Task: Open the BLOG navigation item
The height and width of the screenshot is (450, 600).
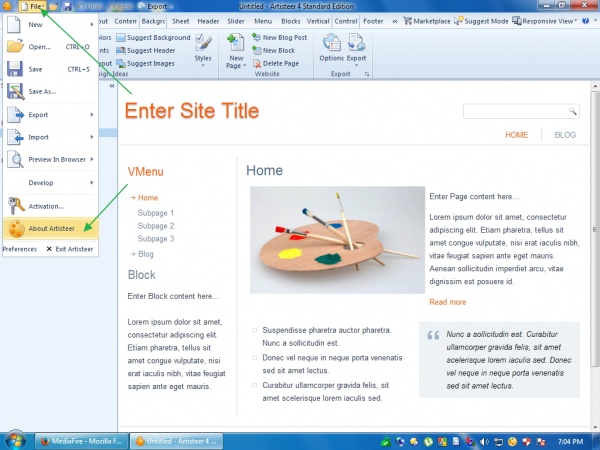Action: [565, 135]
